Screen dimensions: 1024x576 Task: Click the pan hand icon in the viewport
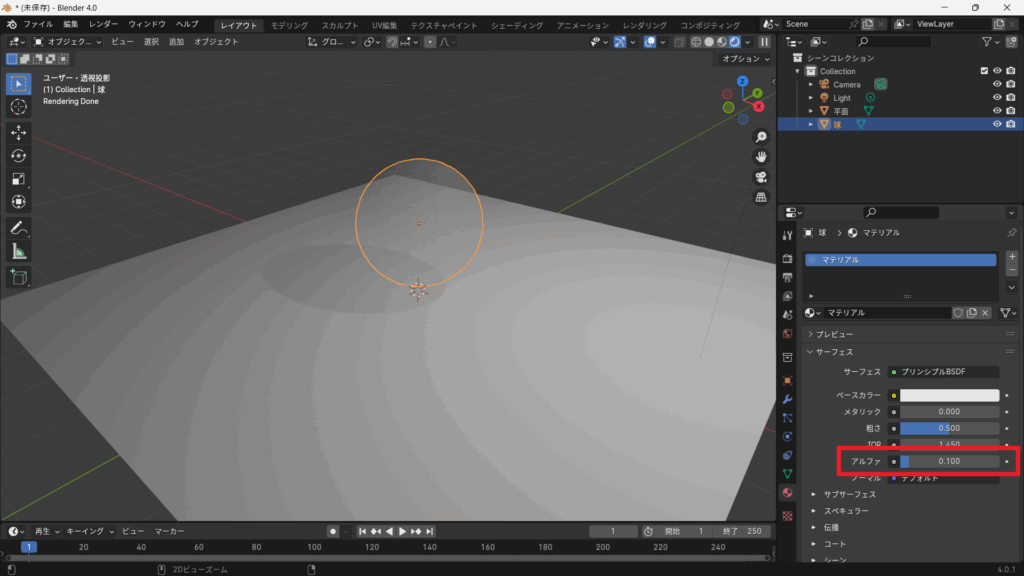coord(760,157)
